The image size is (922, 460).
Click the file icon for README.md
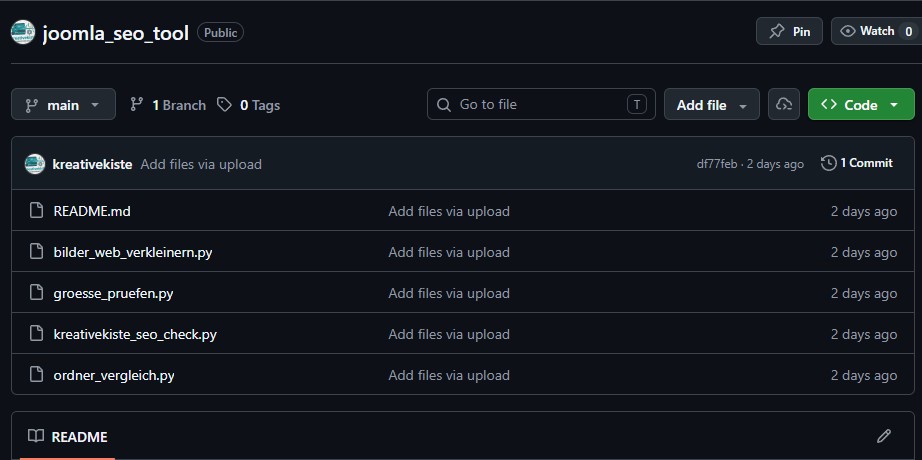36,211
